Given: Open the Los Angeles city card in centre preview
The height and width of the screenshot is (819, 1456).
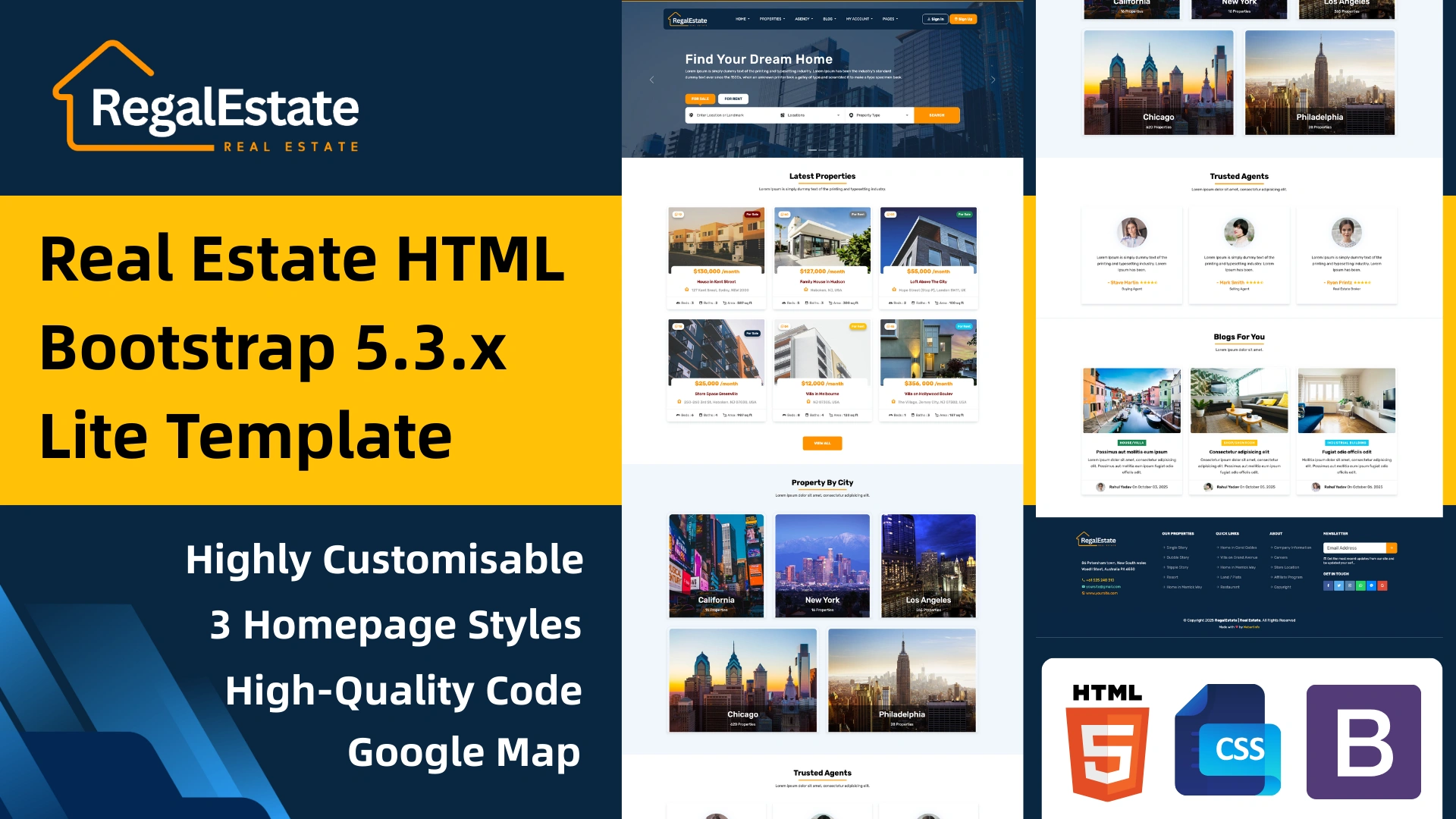Looking at the screenshot, I should pyautogui.click(x=928, y=566).
